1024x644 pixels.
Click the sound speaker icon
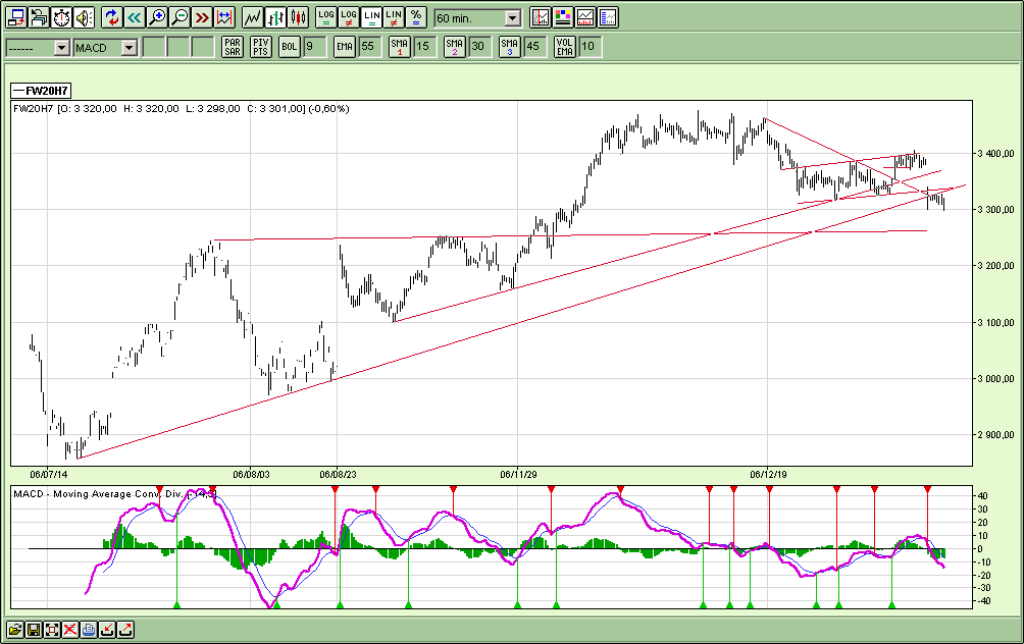tap(82, 17)
